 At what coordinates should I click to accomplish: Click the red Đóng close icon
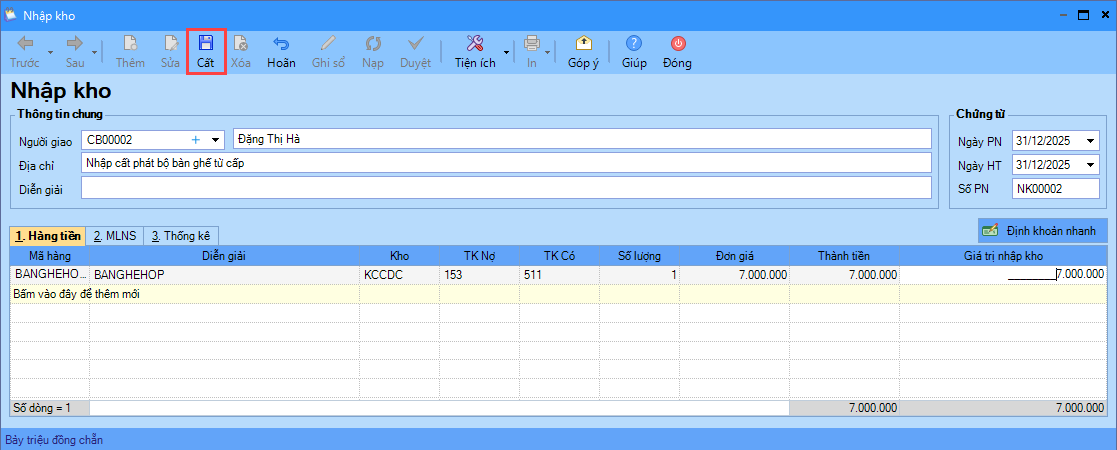[677, 44]
